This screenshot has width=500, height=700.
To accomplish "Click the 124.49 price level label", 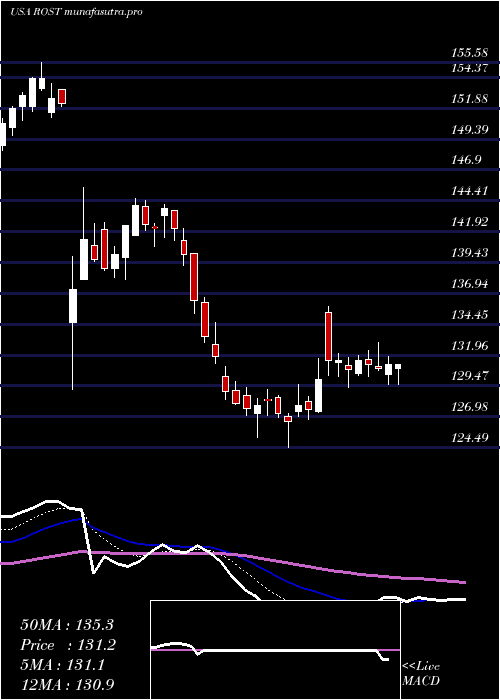I will click(469, 438).
